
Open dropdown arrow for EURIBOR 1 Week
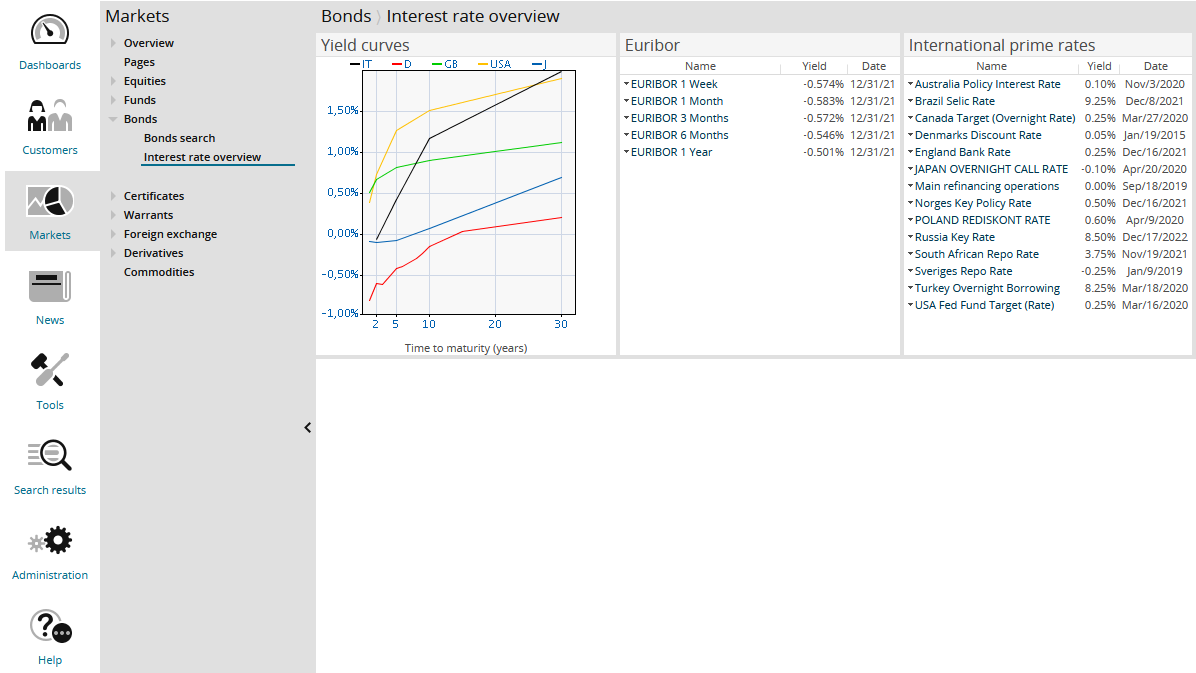click(x=626, y=84)
